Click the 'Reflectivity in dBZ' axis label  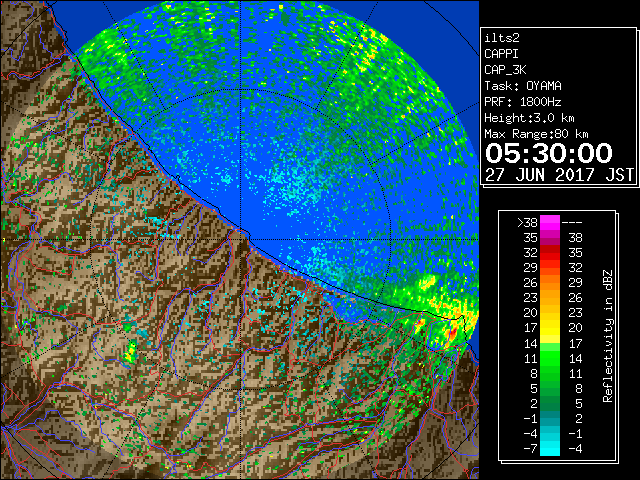pos(608,336)
